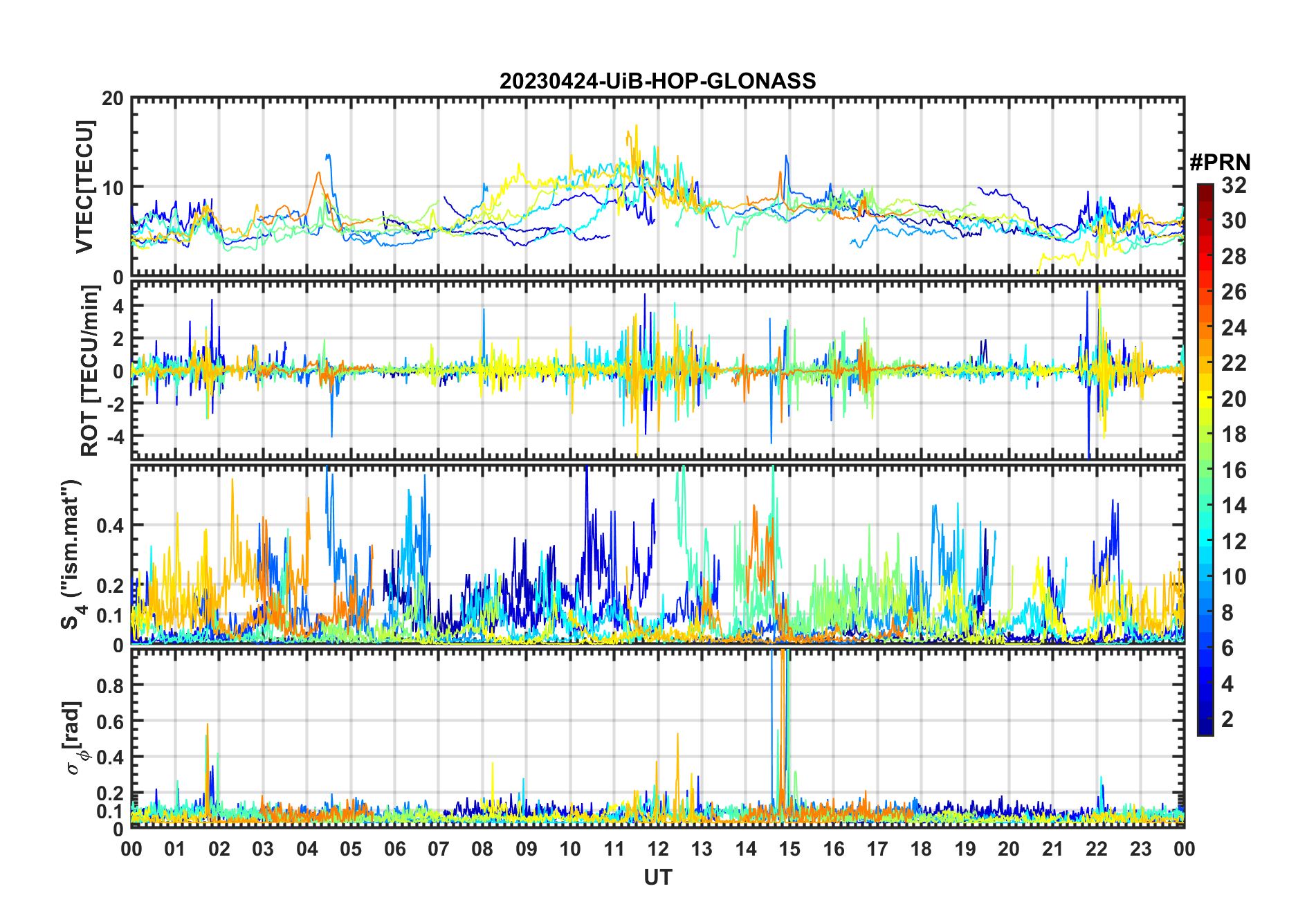Click the 02 hour tick on UT axis

(x=219, y=849)
